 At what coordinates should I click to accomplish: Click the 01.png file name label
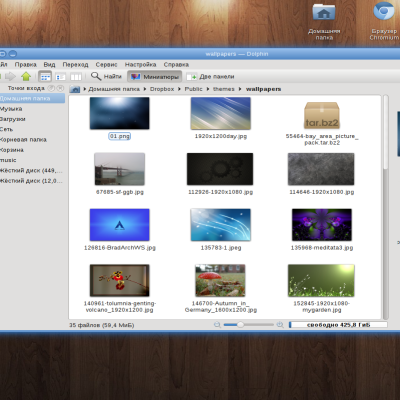click(x=120, y=136)
